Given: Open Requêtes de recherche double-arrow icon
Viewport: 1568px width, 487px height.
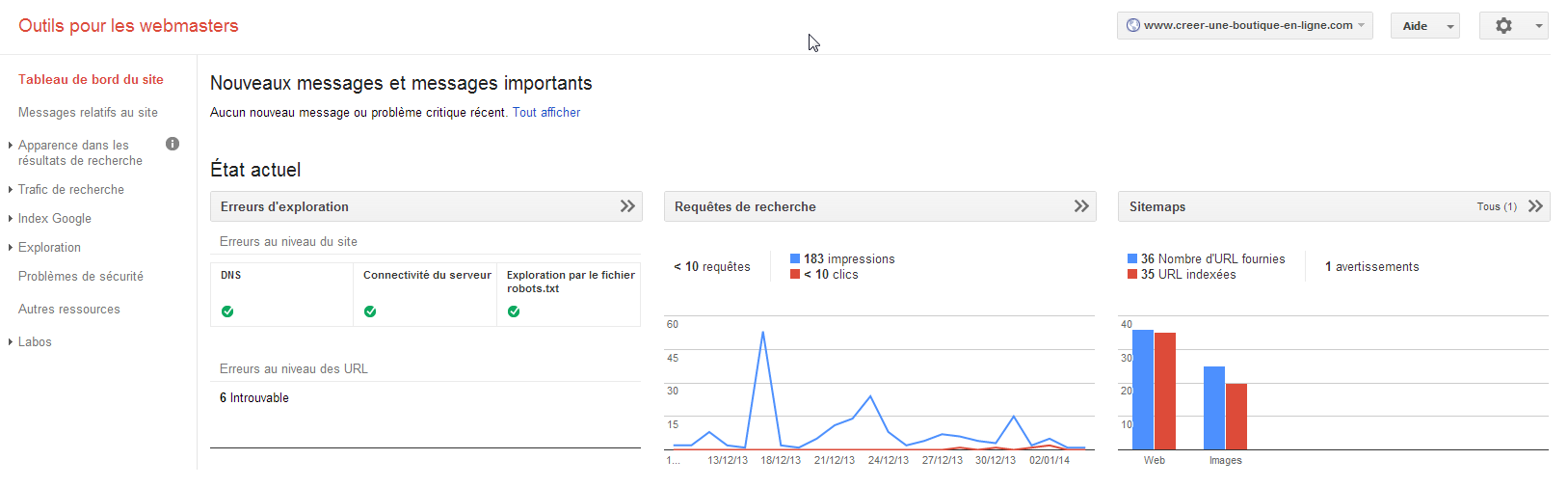Looking at the screenshot, I should 1081,206.
